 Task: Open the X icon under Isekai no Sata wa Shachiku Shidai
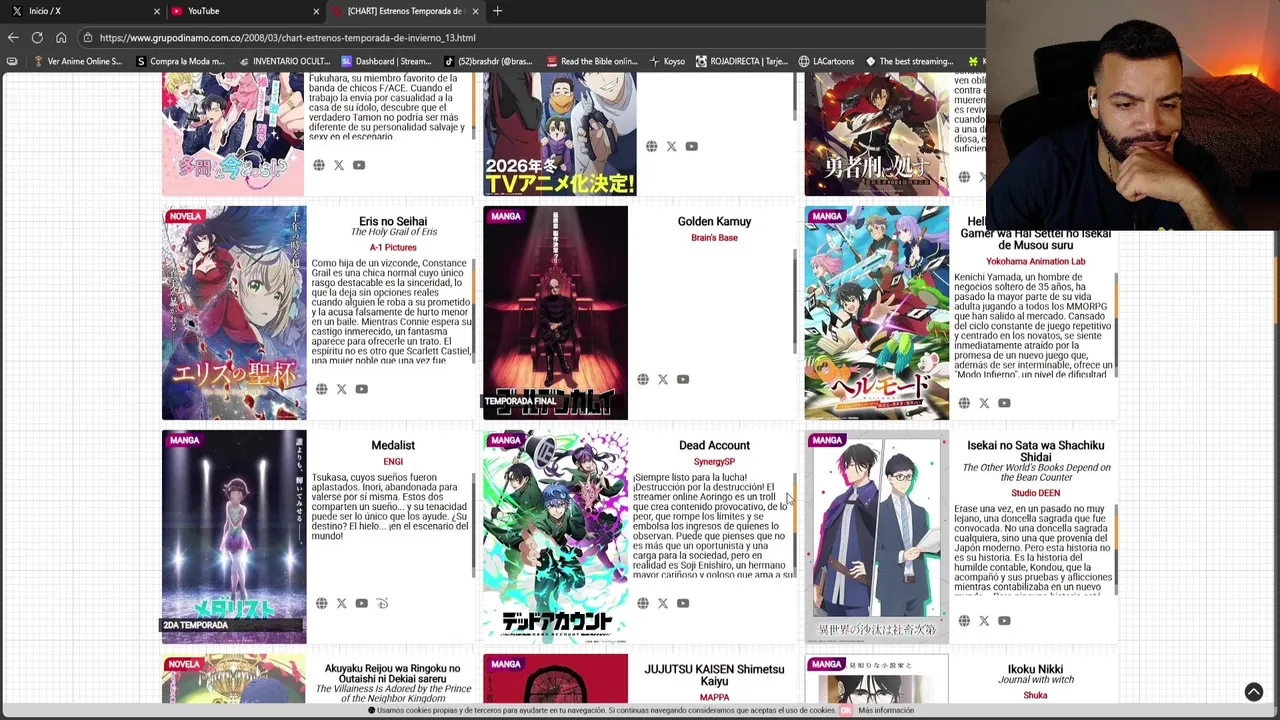pos(984,621)
